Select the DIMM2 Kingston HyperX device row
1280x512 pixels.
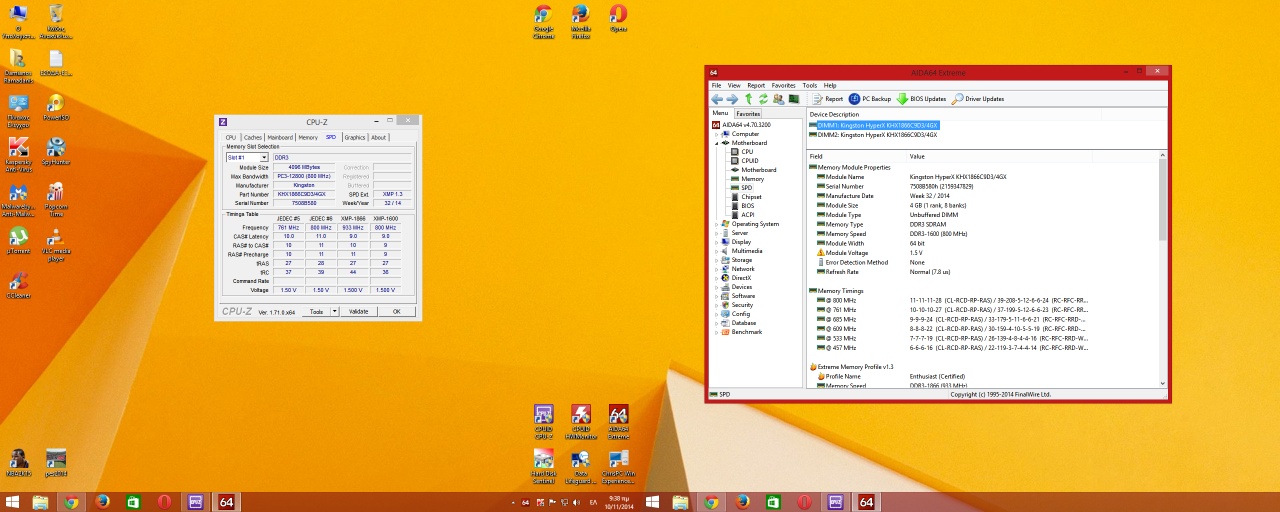point(873,135)
